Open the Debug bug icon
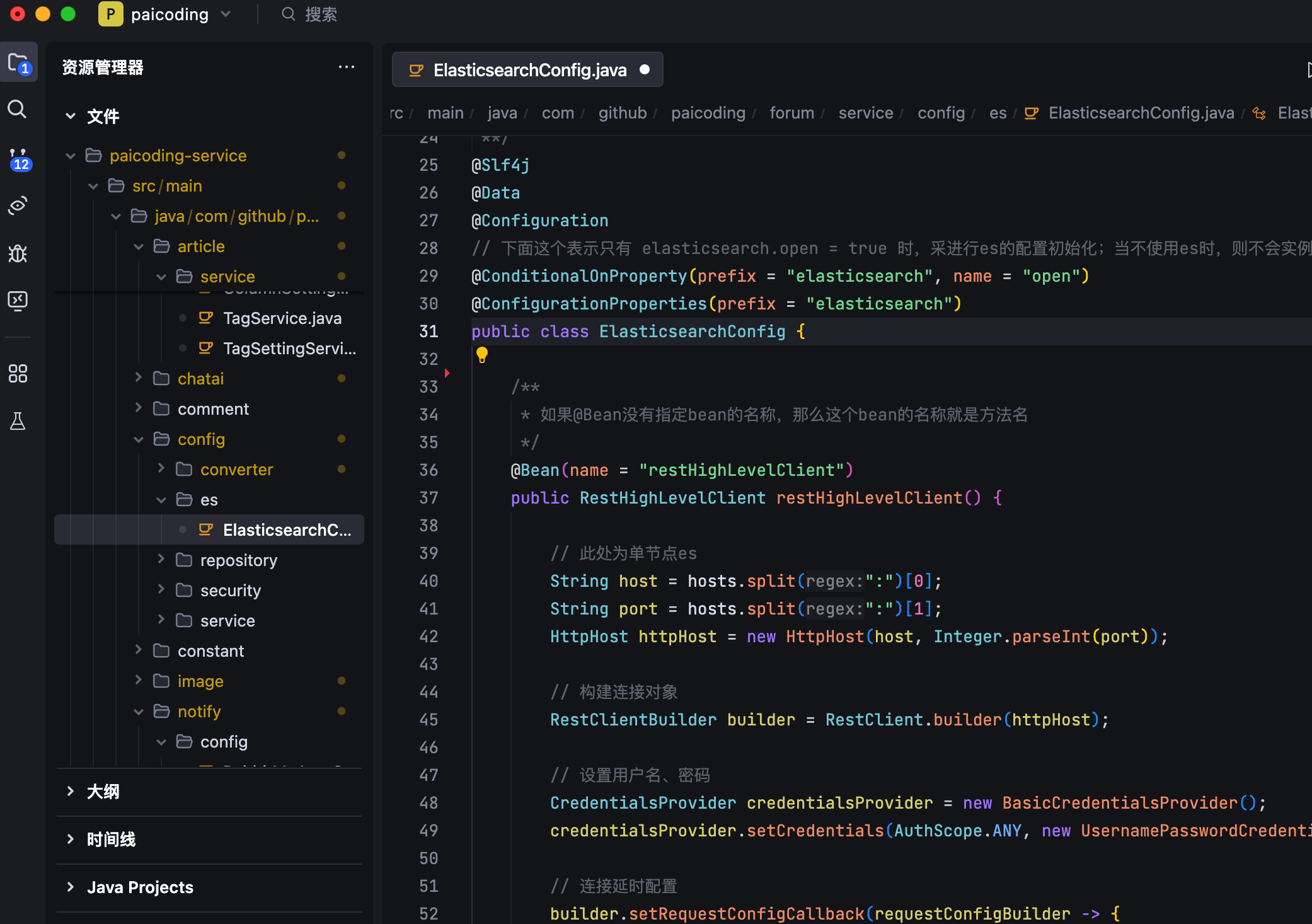 pyautogui.click(x=18, y=253)
